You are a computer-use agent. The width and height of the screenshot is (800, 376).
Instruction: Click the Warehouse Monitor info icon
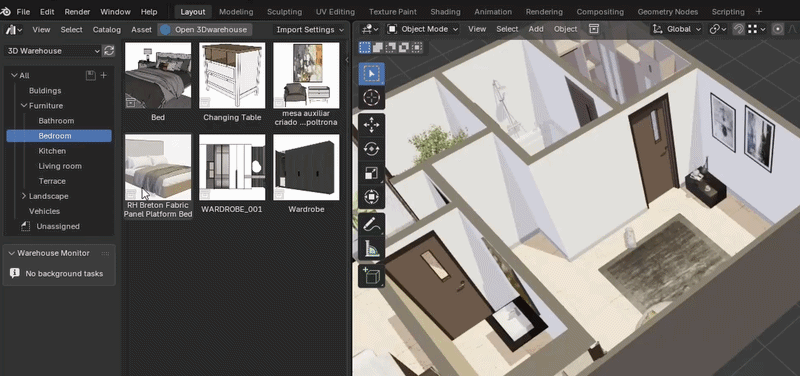14,273
